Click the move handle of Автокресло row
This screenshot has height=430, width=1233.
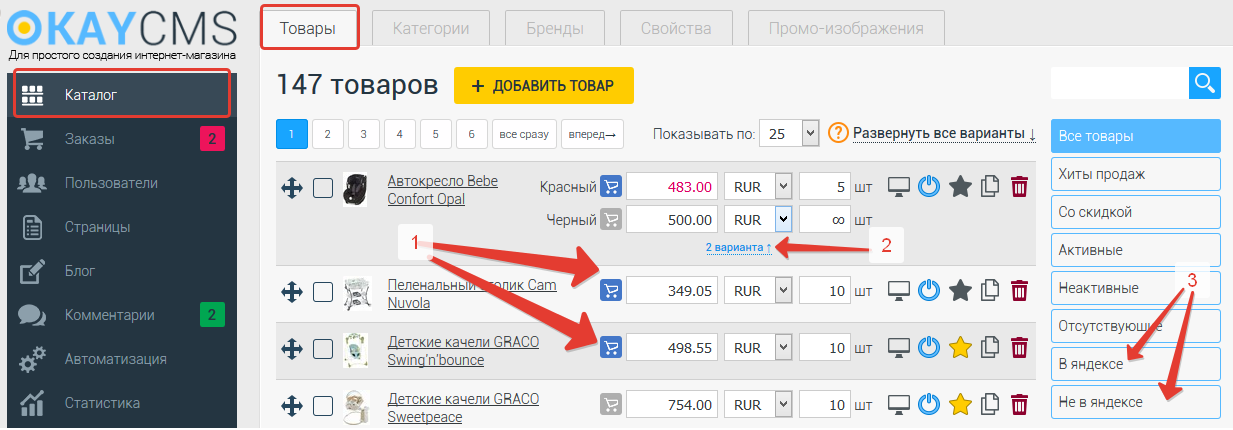[292, 187]
